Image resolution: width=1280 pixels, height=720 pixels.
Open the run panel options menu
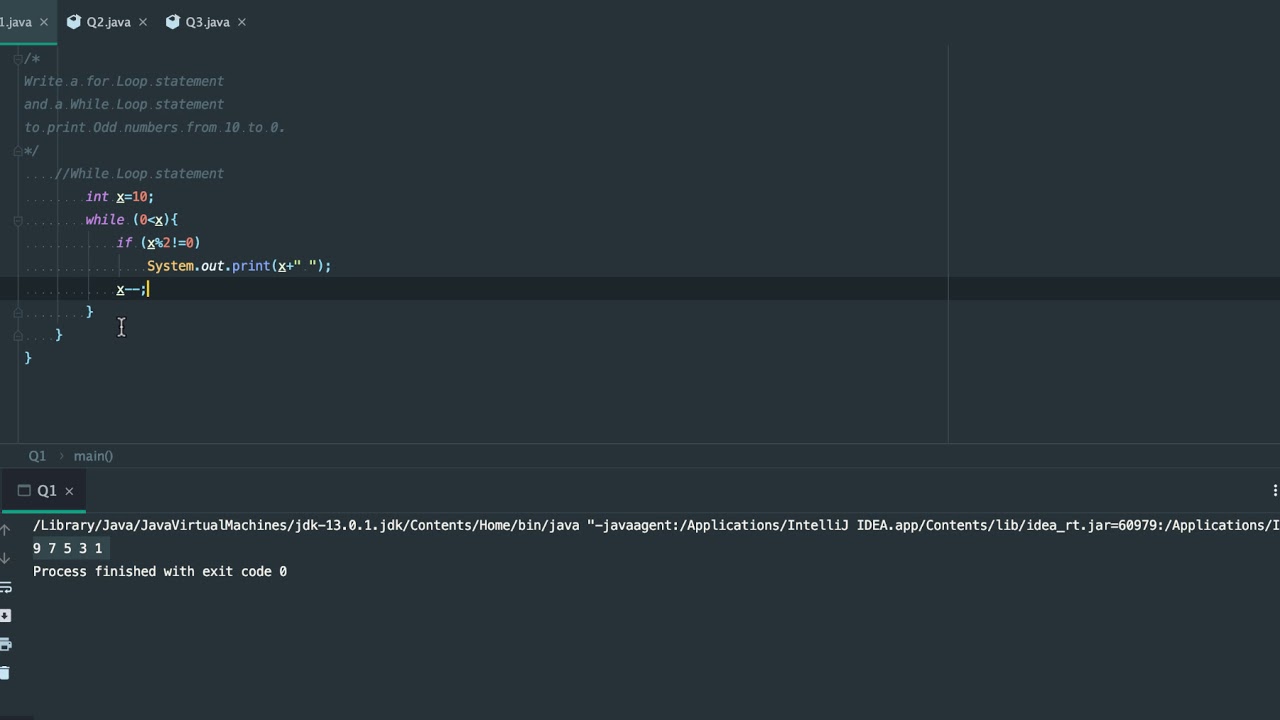click(1275, 490)
